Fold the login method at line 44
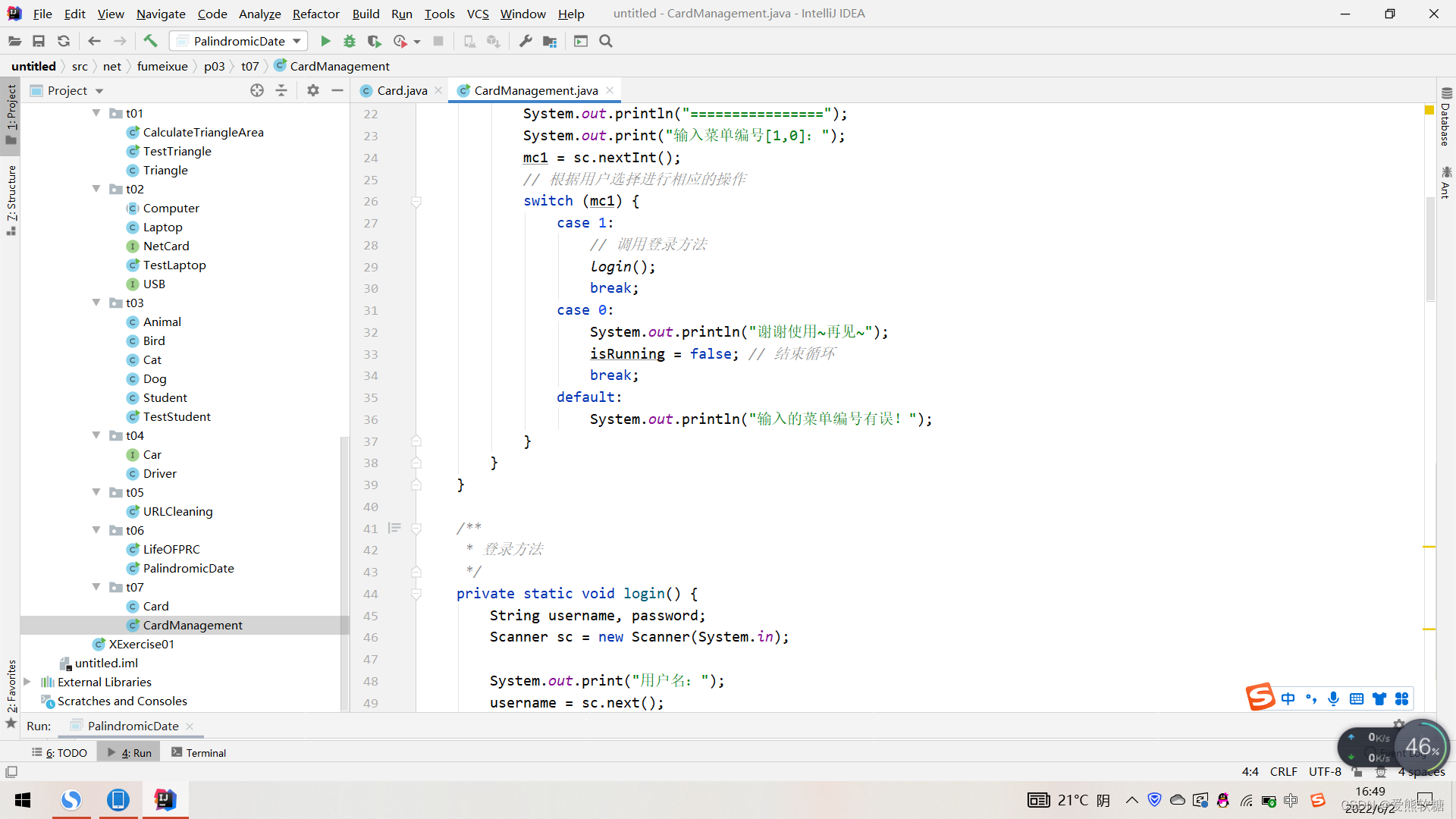This screenshot has width=1456, height=819. coord(416,594)
